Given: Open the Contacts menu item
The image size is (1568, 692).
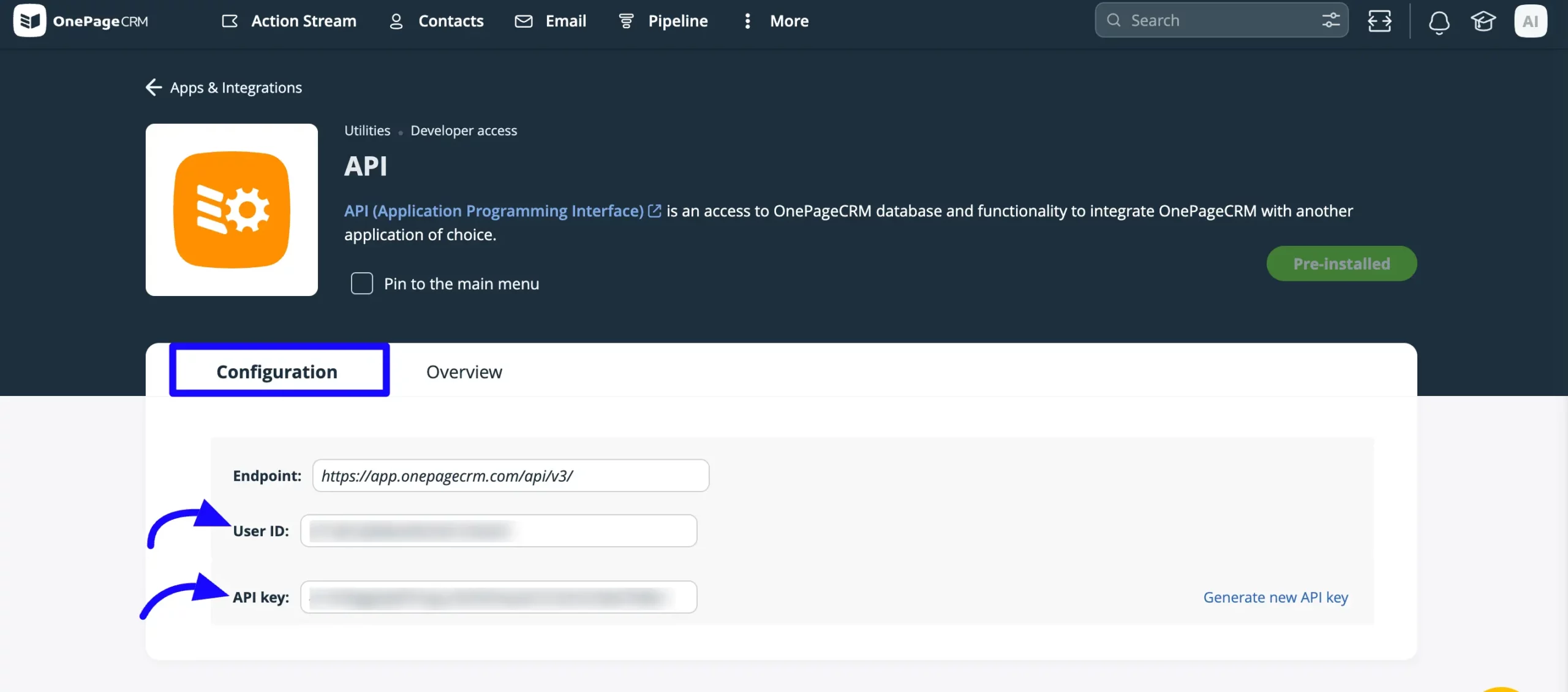Looking at the screenshot, I should point(437,21).
